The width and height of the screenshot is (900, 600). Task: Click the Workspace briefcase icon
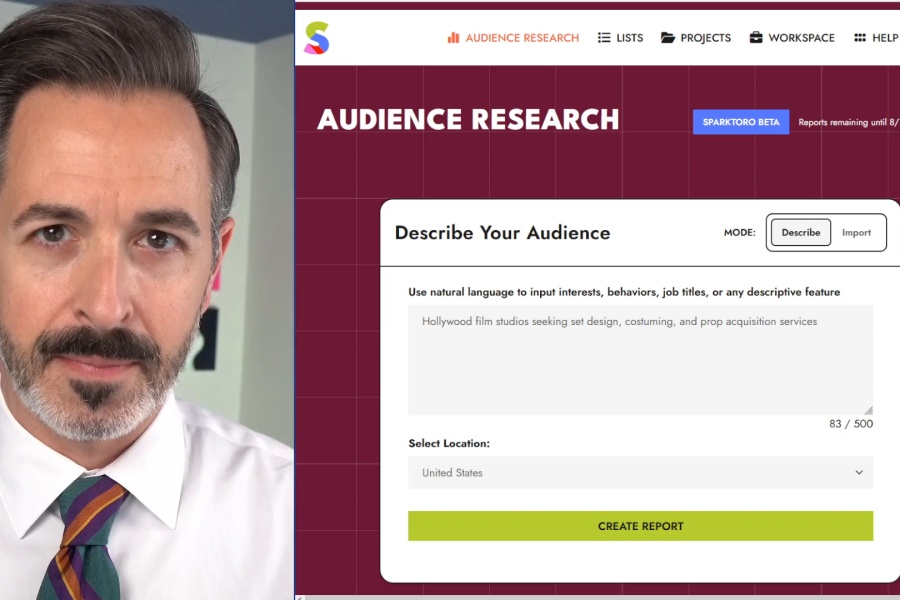[756, 37]
